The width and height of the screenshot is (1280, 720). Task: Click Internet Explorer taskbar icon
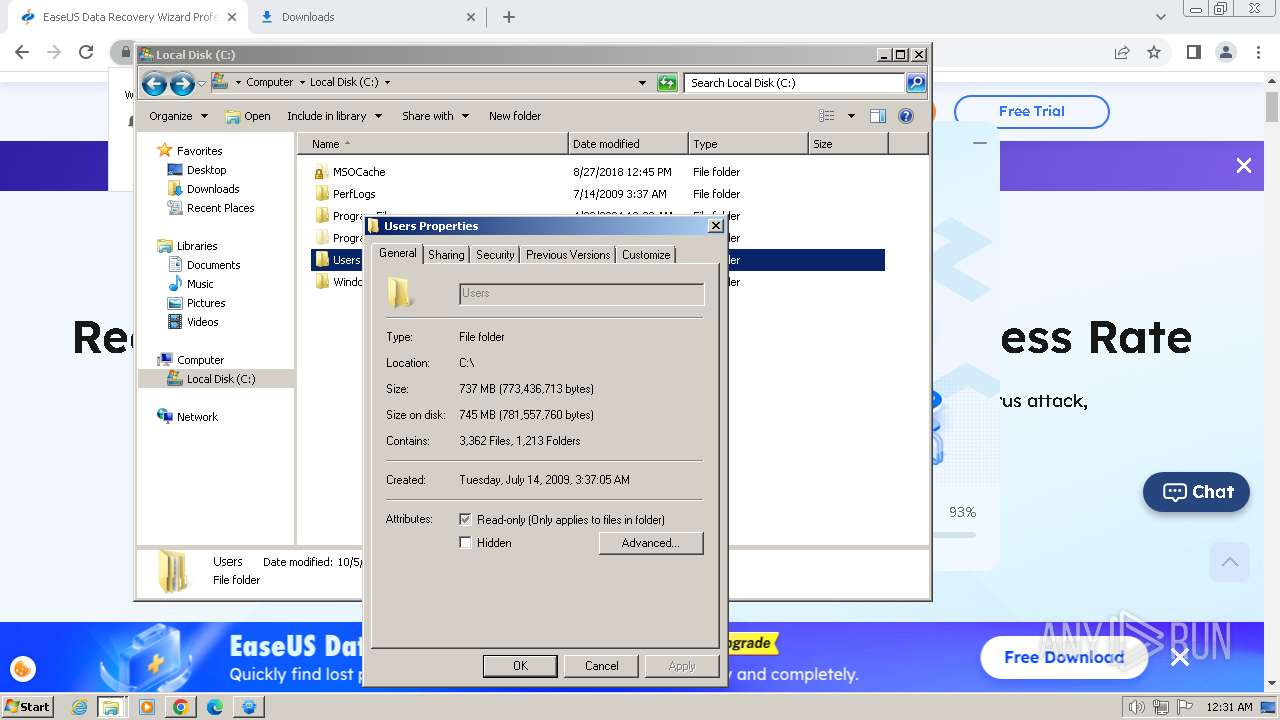click(80, 707)
